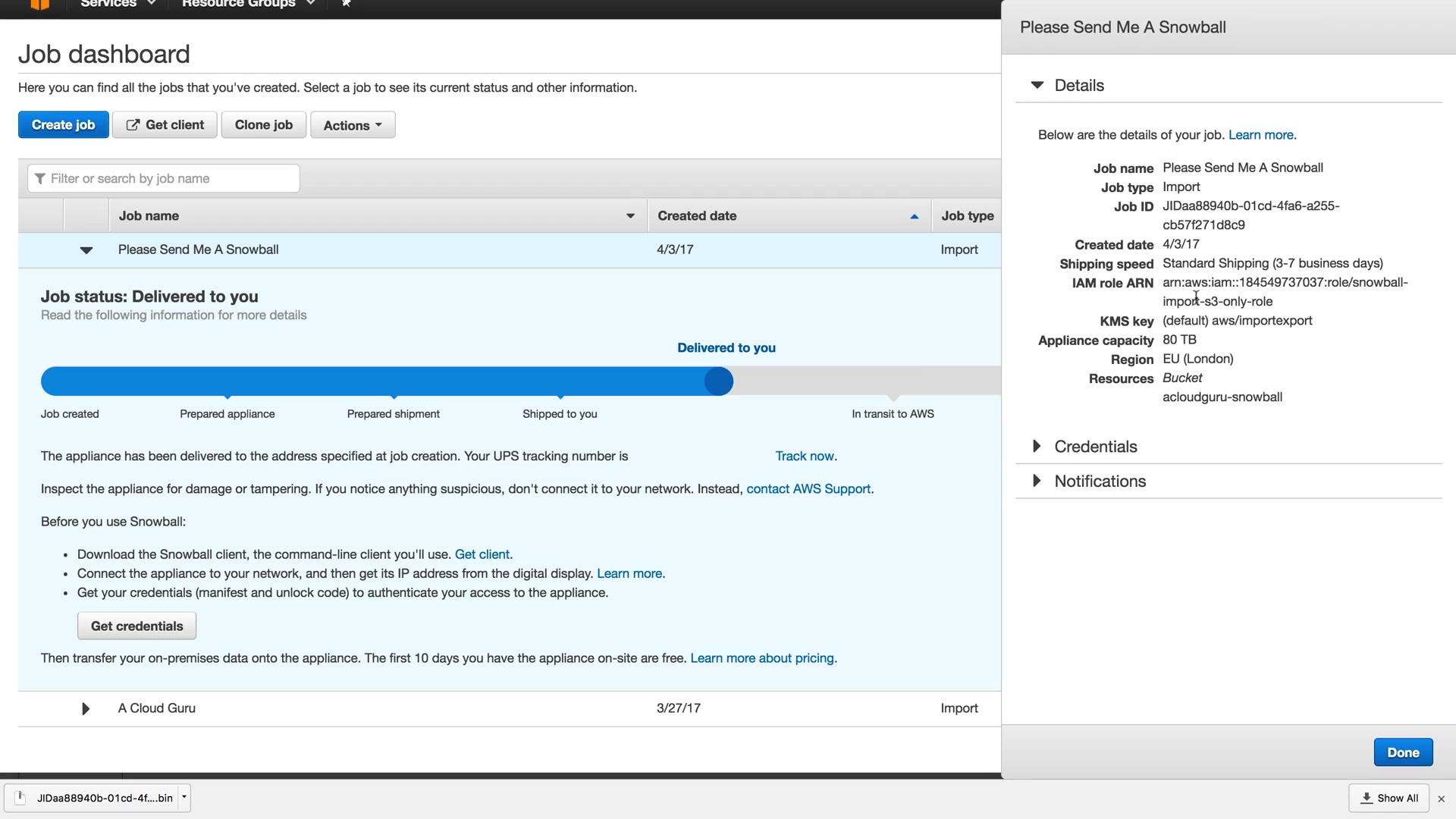Click the Created date sort arrow
Viewport: 1456px width, 819px height.
[x=914, y=217]
